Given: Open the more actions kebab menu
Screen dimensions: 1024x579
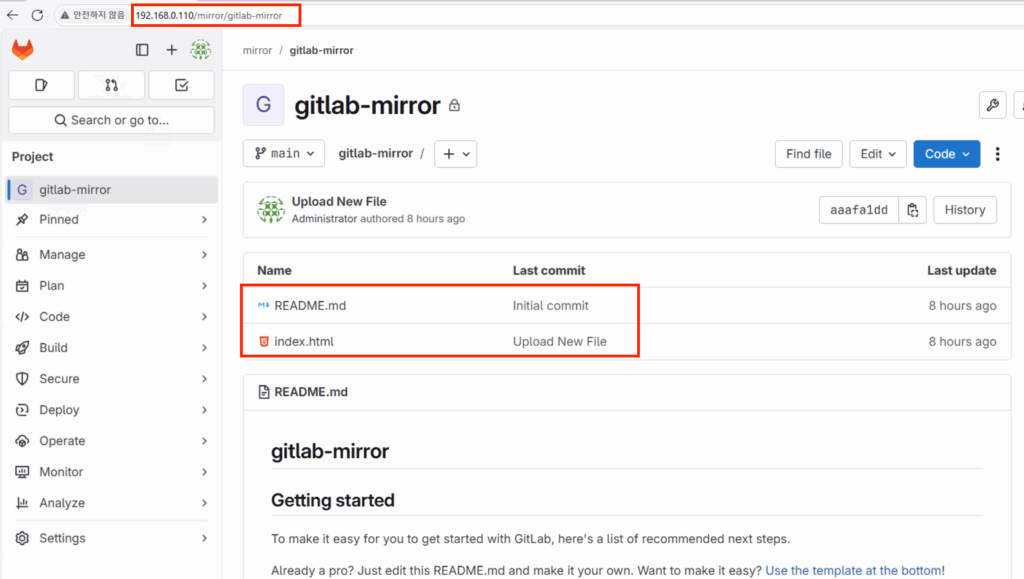Looking at the screenshot, I should [x=997, y=154].
